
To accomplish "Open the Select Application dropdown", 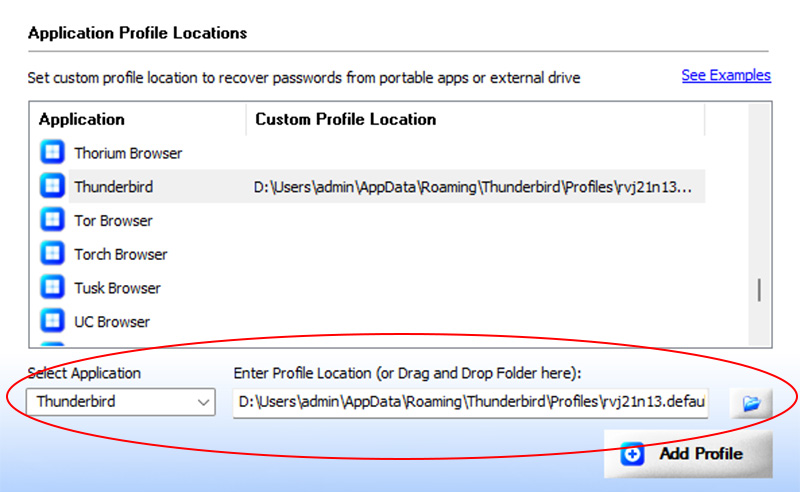I will pos(120,402).
